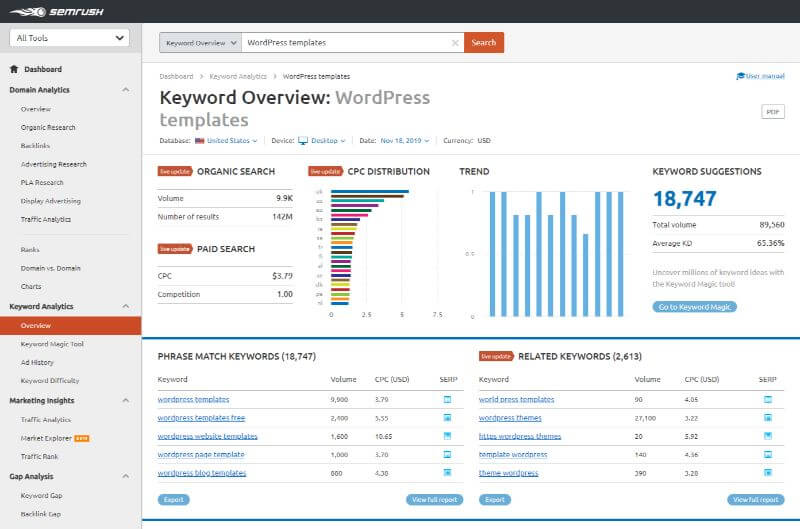The width and height of the screenshot is (800, 529).
Task: Open Ad History in sidebar
Action: (37, 363)
